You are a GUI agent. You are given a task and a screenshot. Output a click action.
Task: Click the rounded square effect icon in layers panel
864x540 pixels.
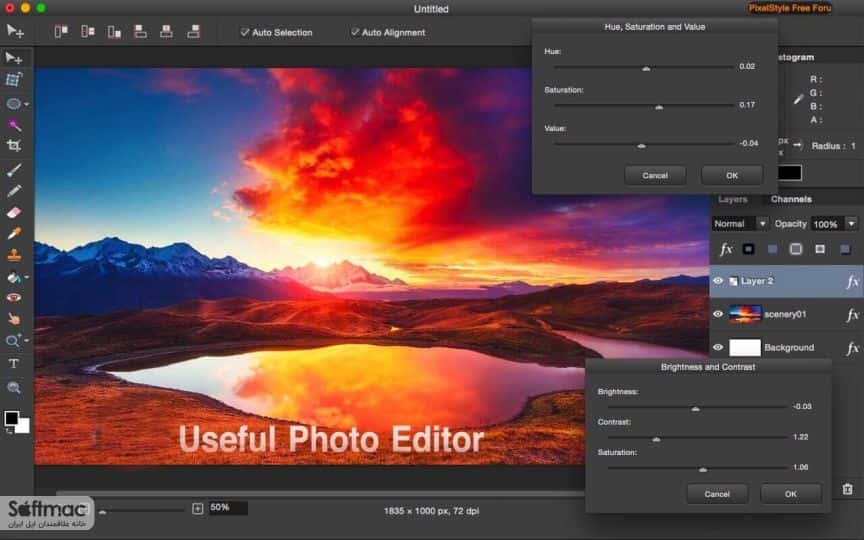(796, 249)
